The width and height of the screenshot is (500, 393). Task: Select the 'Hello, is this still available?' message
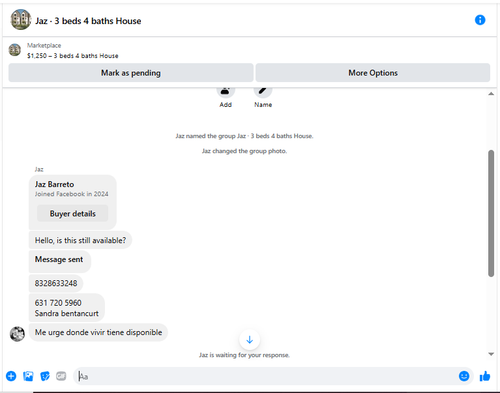pos(80,240)
